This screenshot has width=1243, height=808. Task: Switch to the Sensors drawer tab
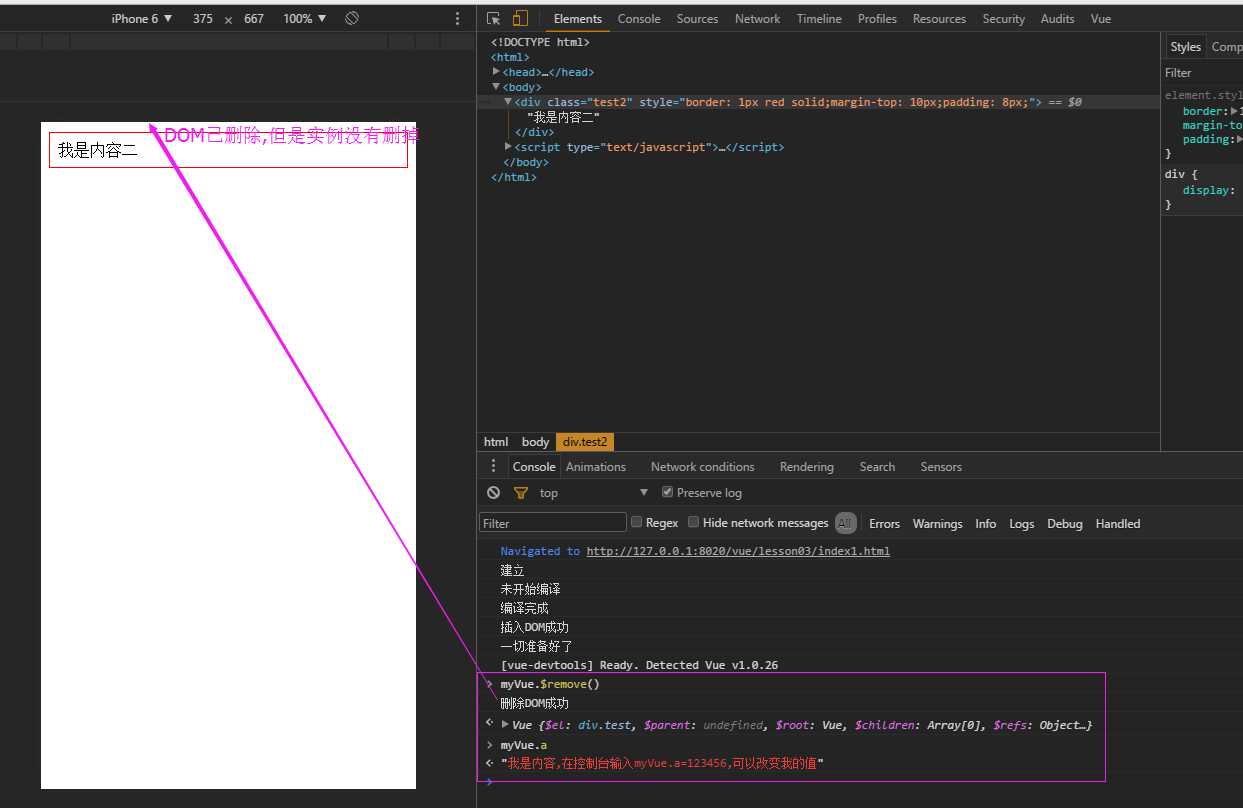[x=941, y=467]
